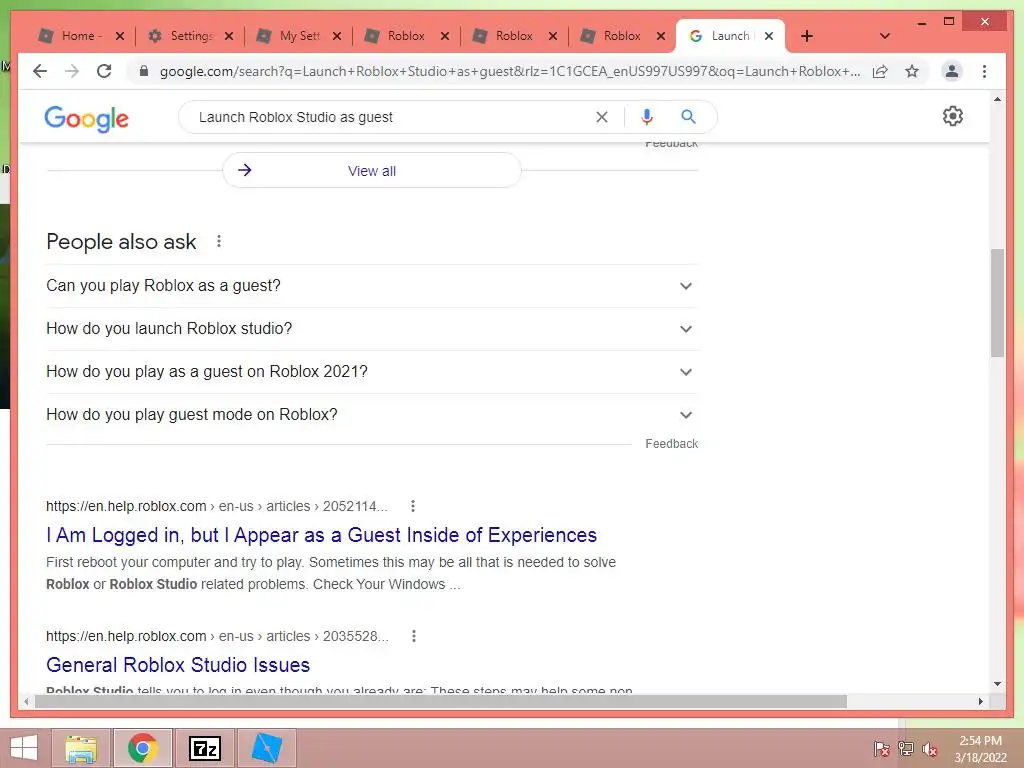The image size is (1024, 768).
Task: Reload the current page
Action: tap(104, 71)
